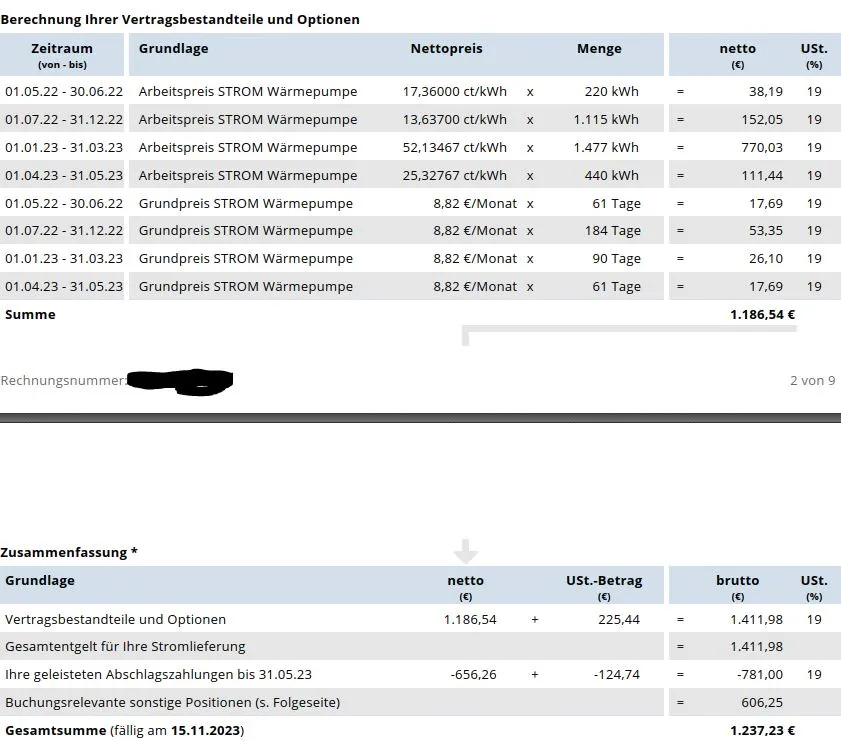Select the 'USt.-Betrag' column header
Image resolution: width=841 pixels, height=741 pixels.
click(x=604, y=580)
